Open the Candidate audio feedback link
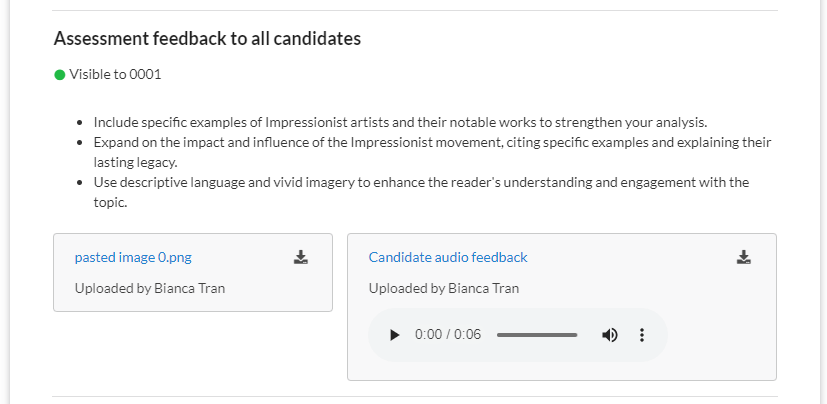Image resolution: width=827 pixels, height=404 pixels. (448, 257)
